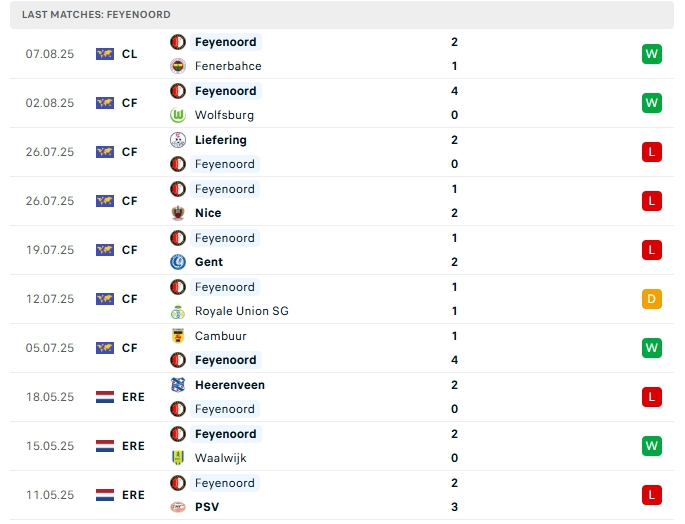Image resolution: width=685 pixels, height=524 pixels.
Task: Click the W result badge for Fenerbahce match
Action: tap(651, 54)
